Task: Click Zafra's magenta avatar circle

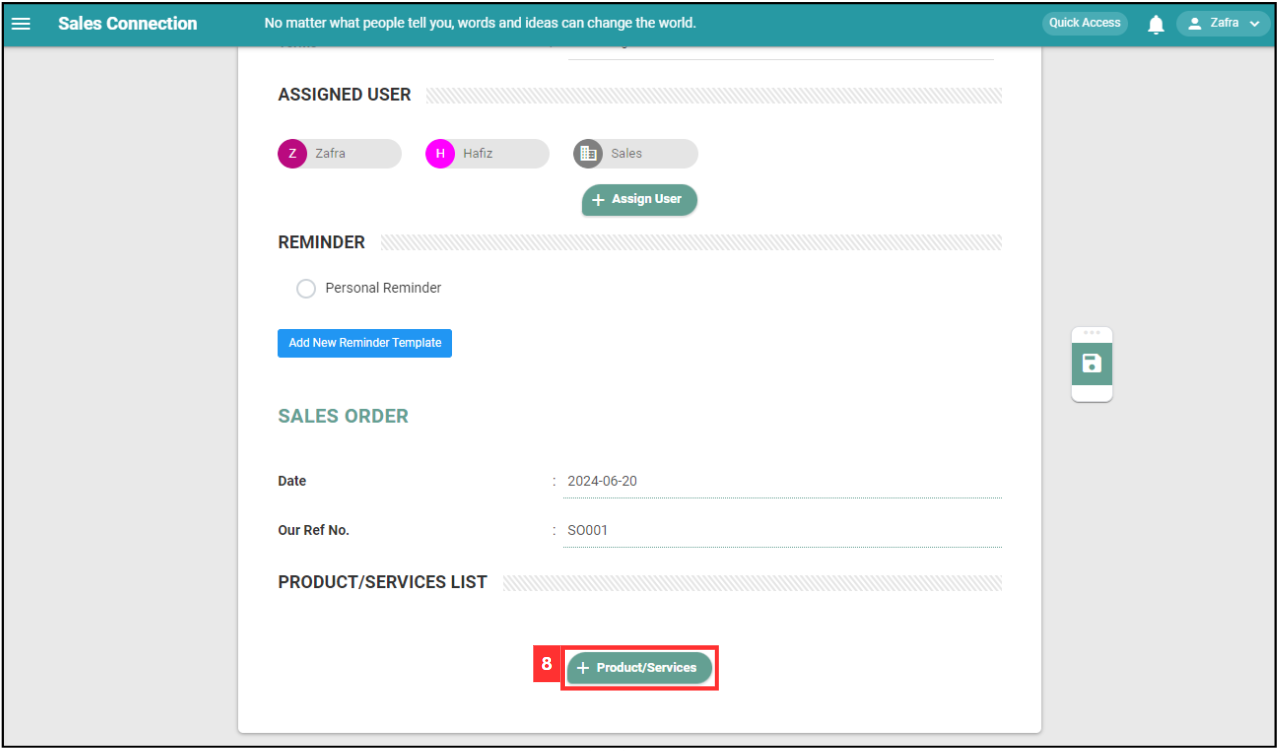Action: (292, 153)
